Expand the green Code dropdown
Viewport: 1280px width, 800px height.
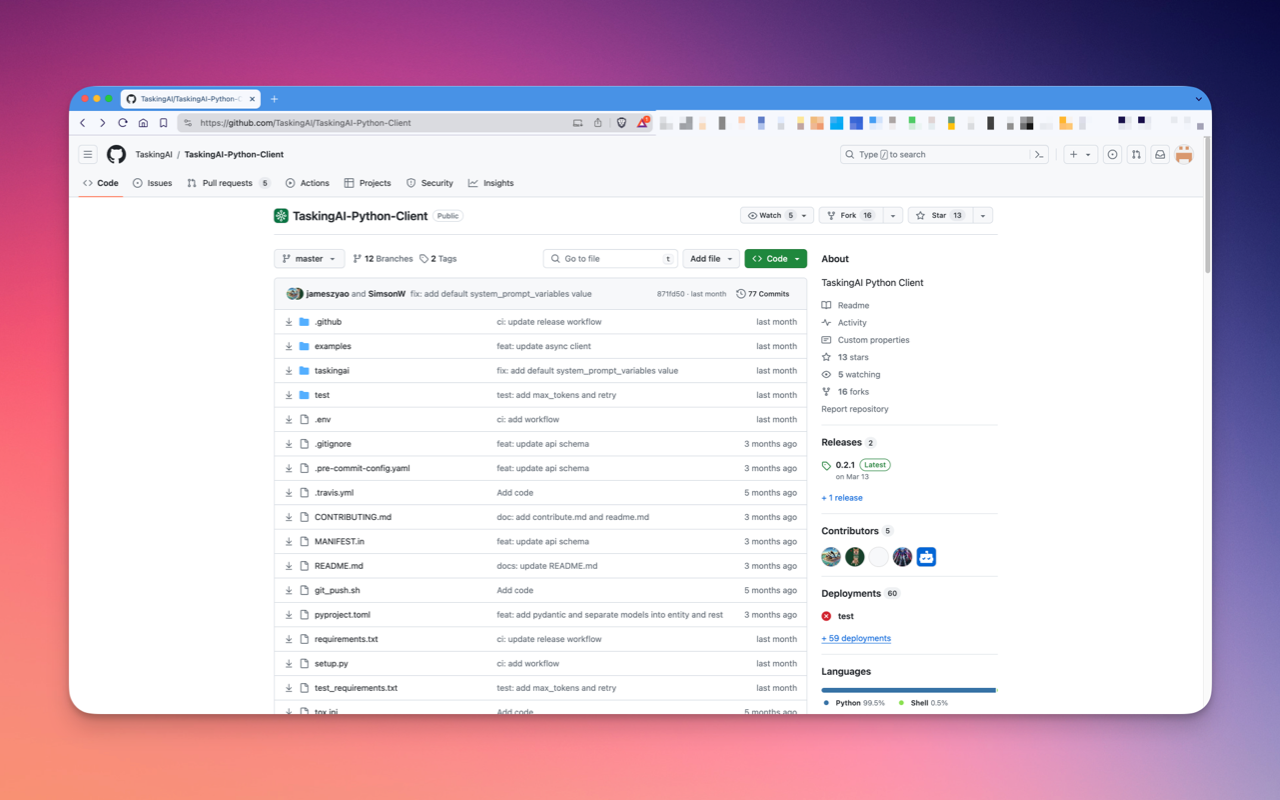pos(775,258)
